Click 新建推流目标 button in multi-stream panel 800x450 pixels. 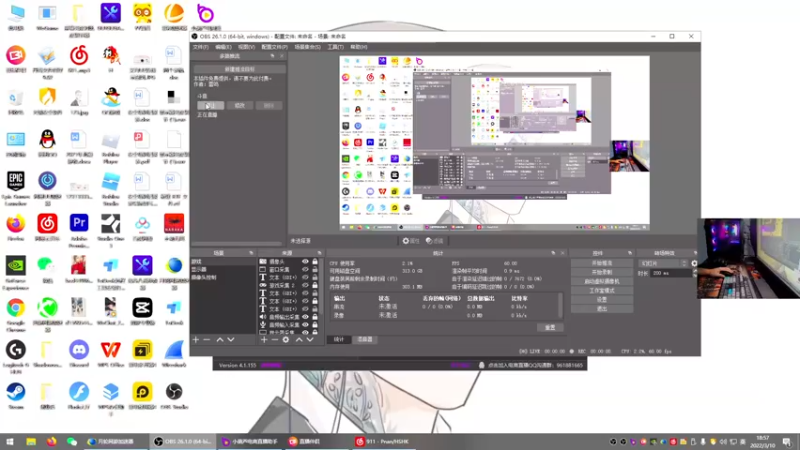pos(239,69)
